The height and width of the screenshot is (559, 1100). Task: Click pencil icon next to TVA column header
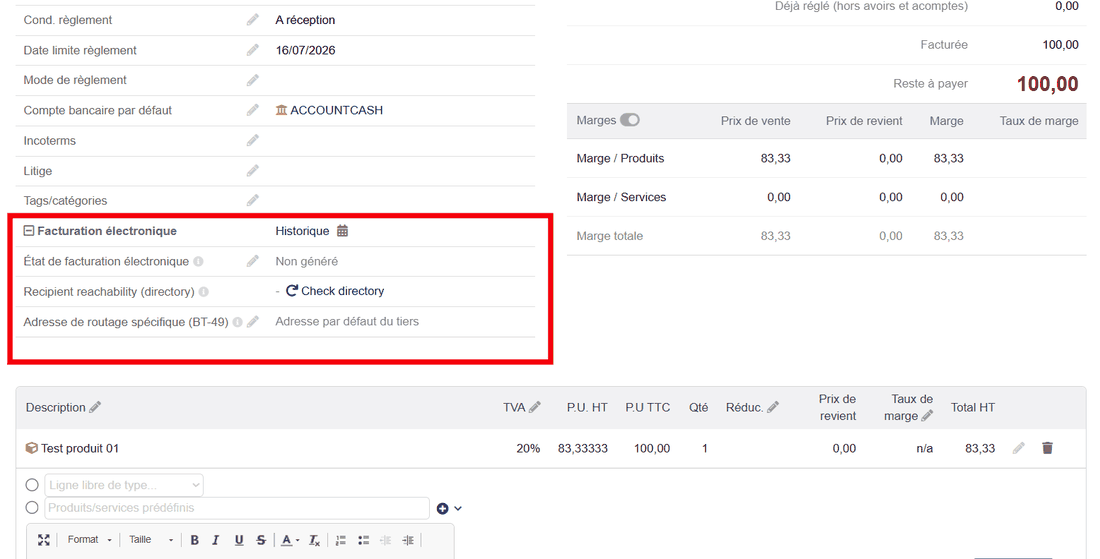[x=535, y=407]
